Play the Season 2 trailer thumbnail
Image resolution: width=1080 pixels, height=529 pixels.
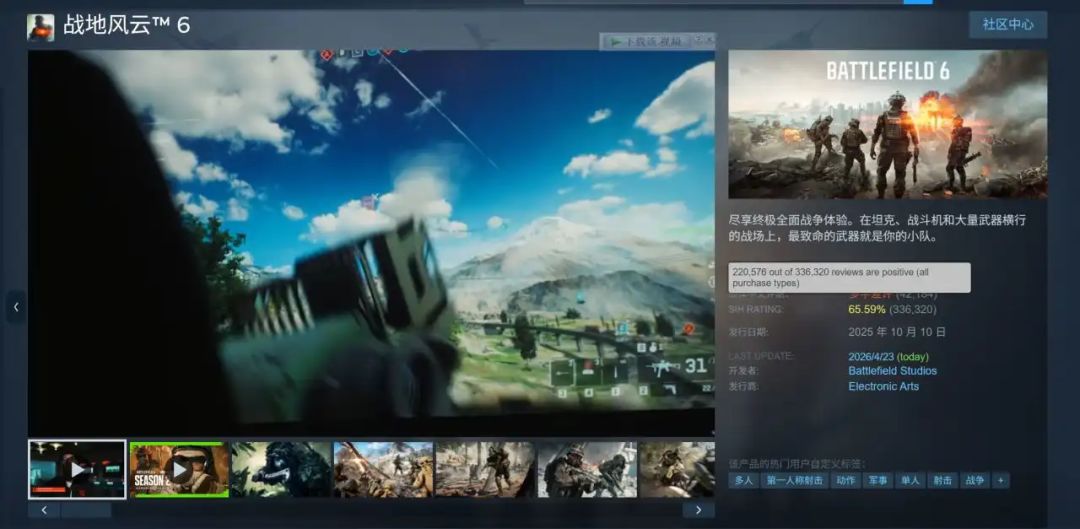pos(179,470)
